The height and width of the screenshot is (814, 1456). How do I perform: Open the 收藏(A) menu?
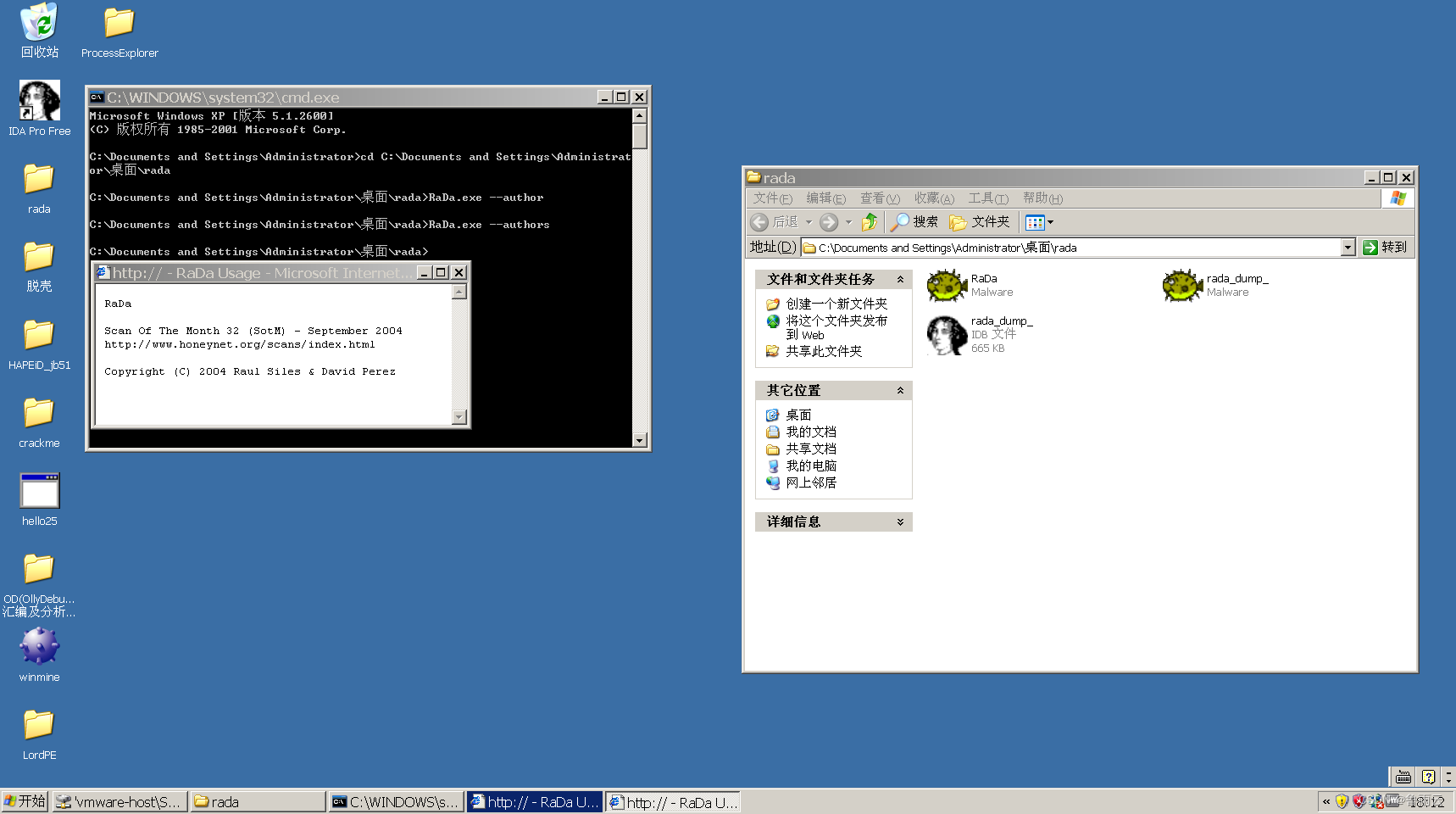point(934,198)
